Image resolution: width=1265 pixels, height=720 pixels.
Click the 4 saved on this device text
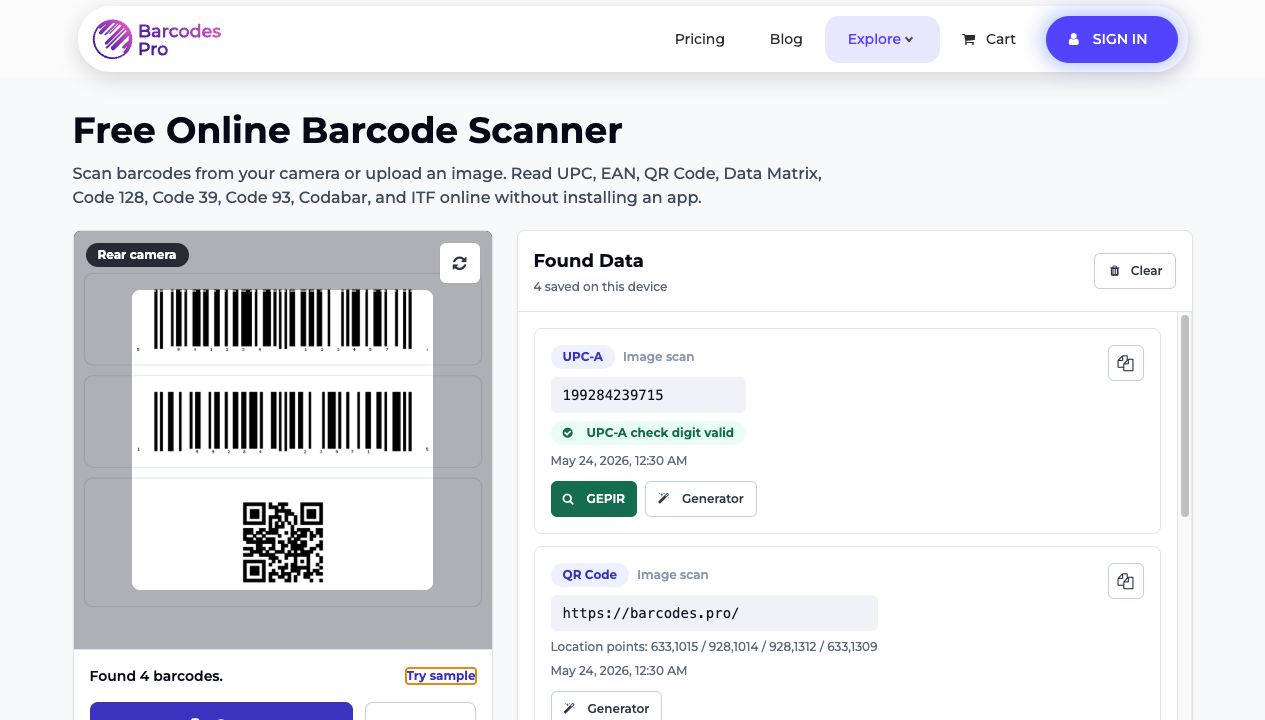point(600,287)
